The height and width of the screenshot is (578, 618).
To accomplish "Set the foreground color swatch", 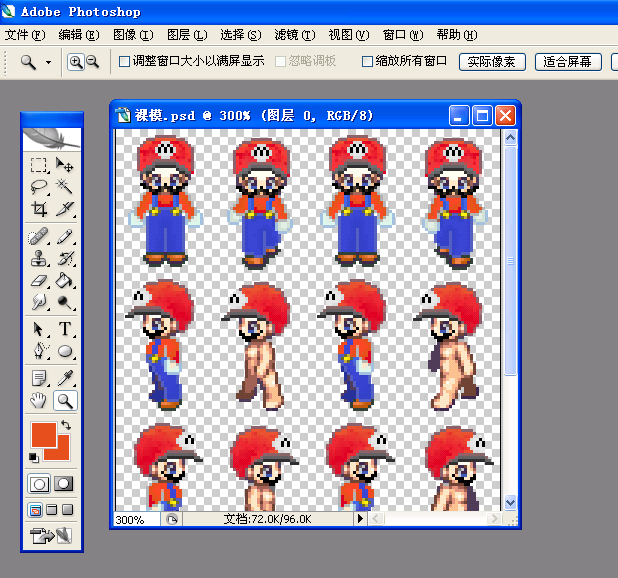I will point(43,435).
